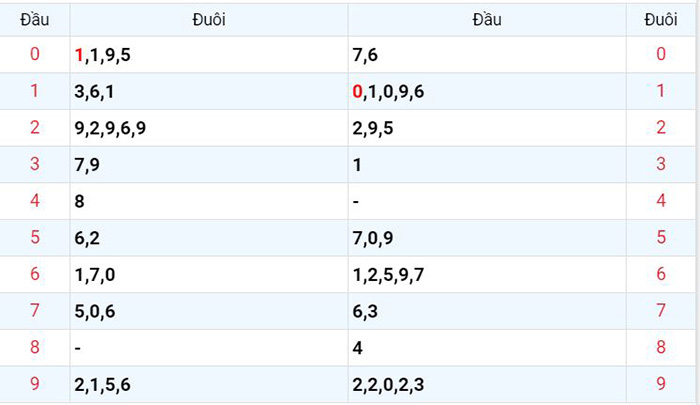Viewport: 700px width, 405px height.
Task: Click the cell showing 7,6
Action: pyautogui.click(x=487, y=54)
